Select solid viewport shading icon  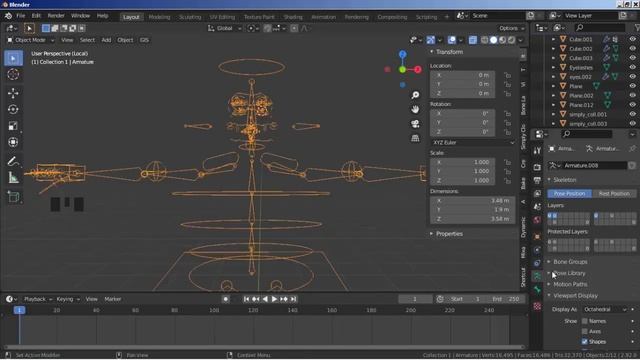(493, 40)
